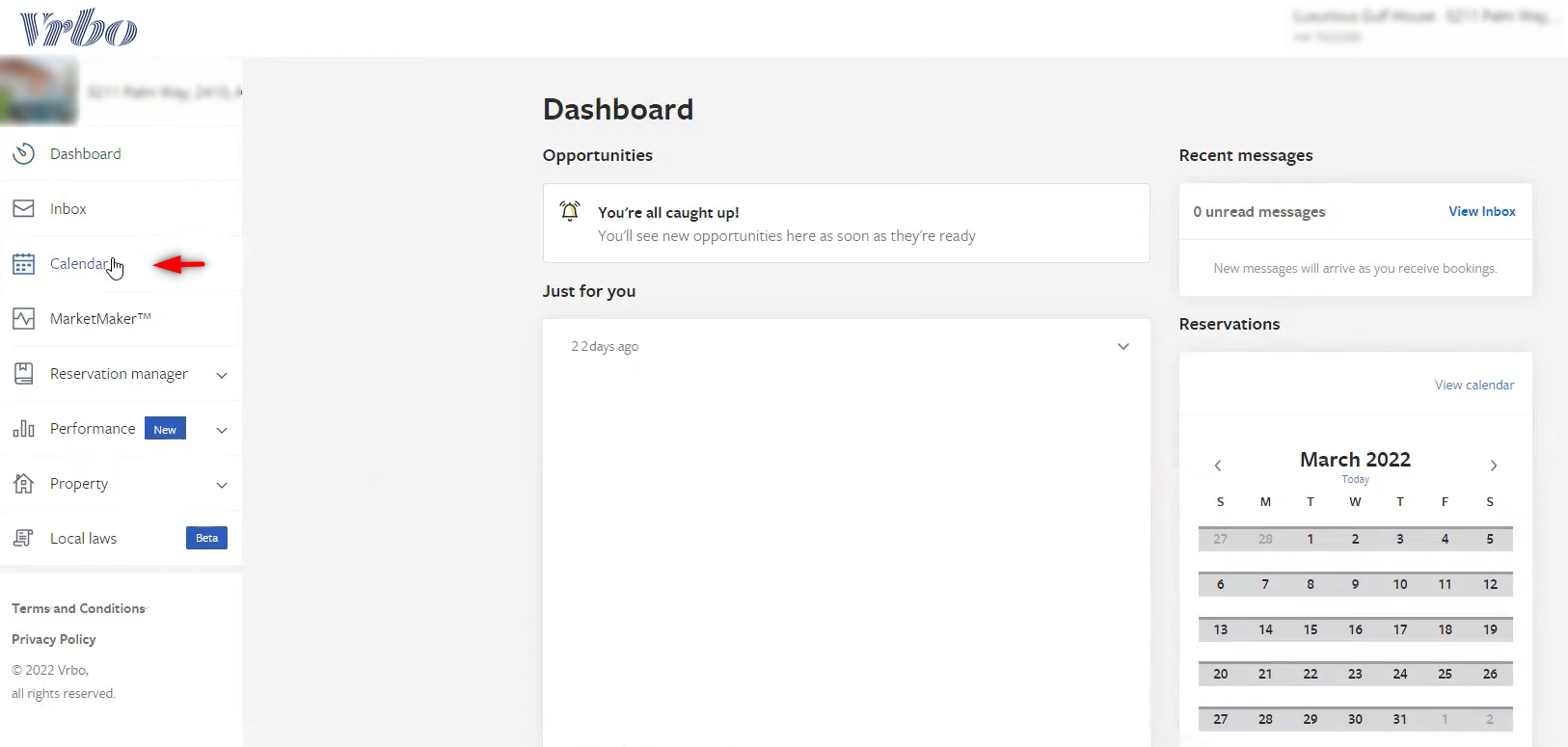Click the Local laws scroll icon

23,539
